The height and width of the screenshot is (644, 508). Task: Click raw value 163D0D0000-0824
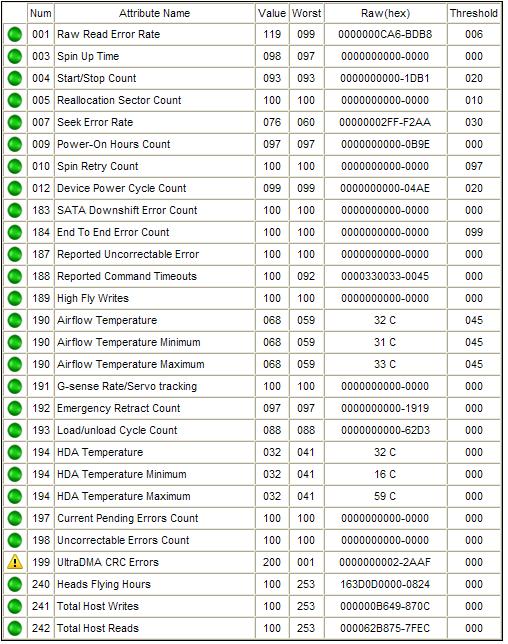[x=385, y=584]
